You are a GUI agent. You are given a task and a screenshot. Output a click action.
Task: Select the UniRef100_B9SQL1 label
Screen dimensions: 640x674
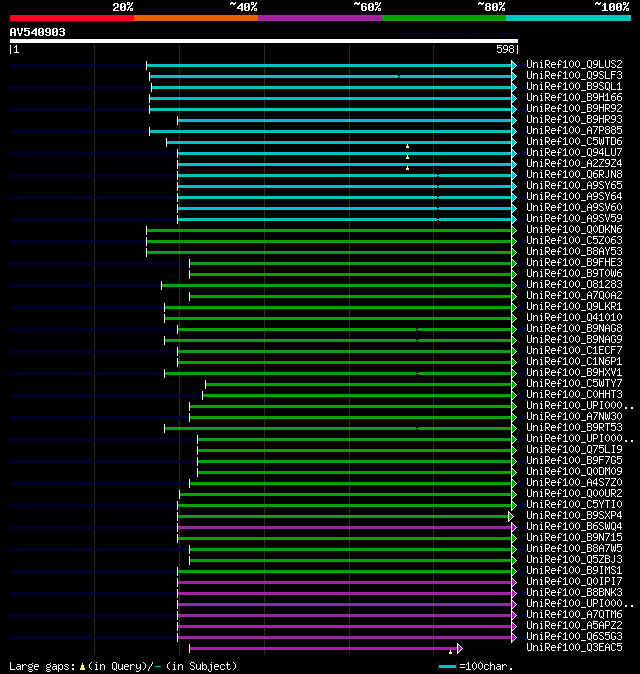coord(574,86)
